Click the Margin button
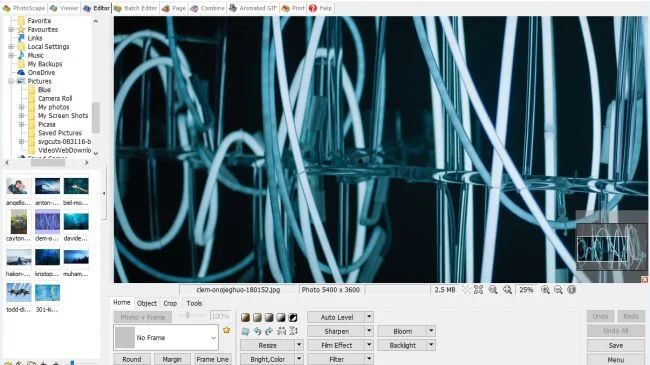The width and height of the screenshot is (650, 365). pyautogui.click(x=172, y=359)
